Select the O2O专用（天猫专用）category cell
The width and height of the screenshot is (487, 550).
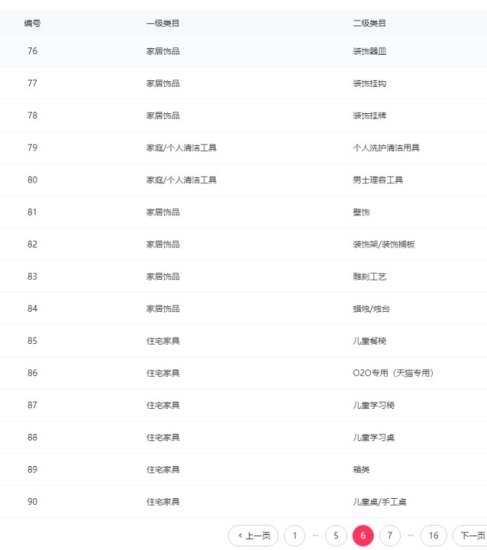tap(393, 373)
